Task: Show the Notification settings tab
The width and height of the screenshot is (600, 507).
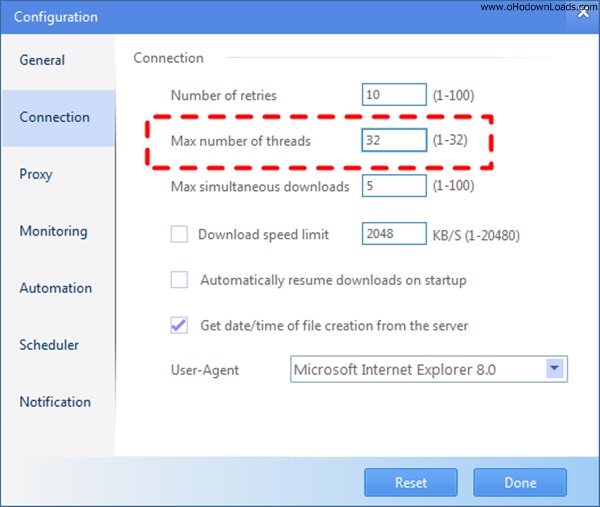Action: pos(58,402)
